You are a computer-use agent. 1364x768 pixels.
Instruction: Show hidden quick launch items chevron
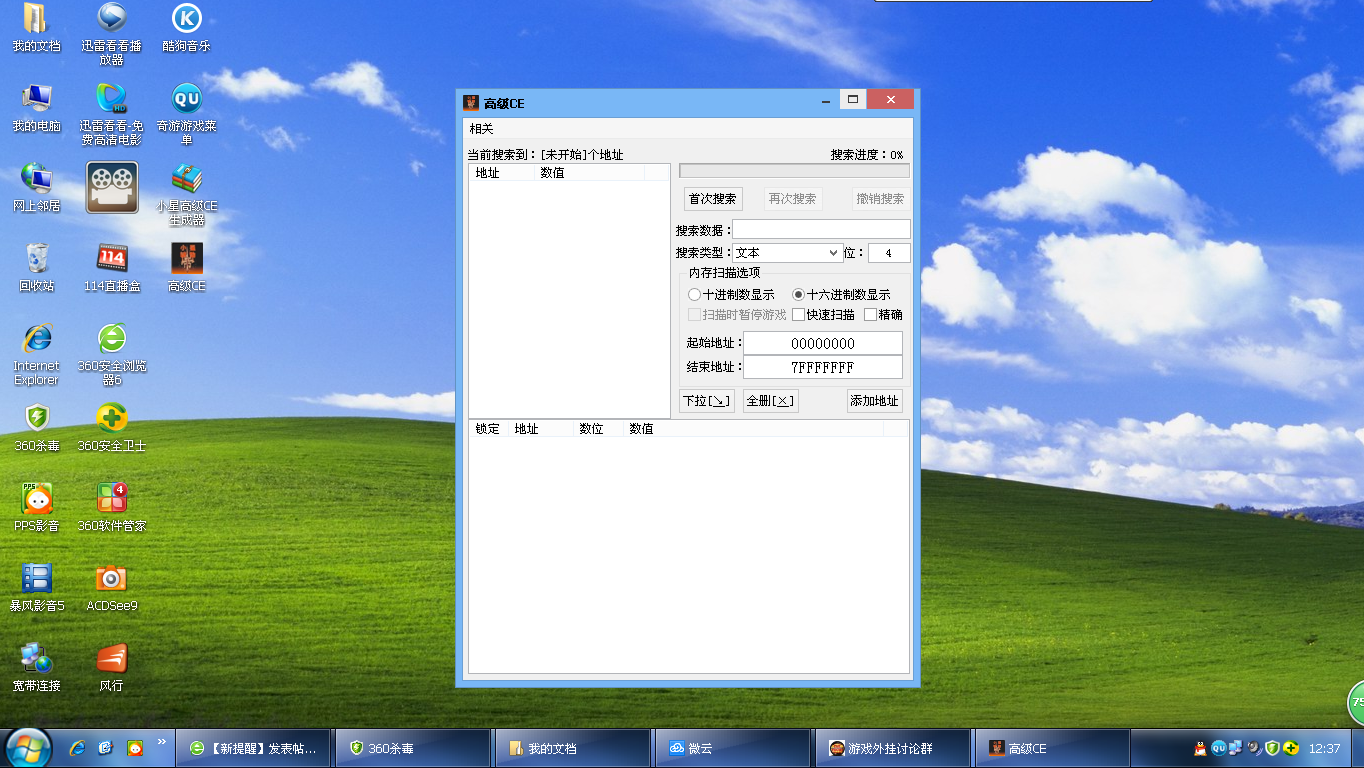162,742
